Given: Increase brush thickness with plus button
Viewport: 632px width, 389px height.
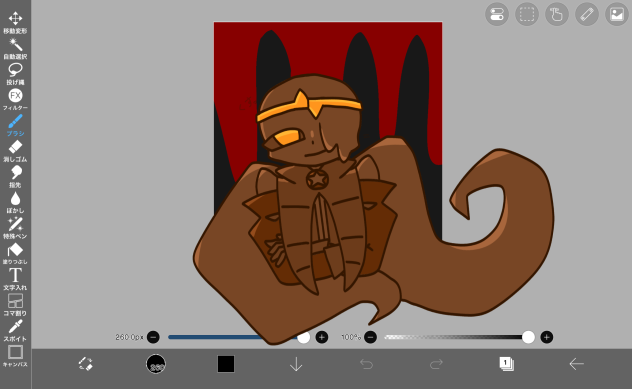Looking at the screenshot, I should click(322, 337).
